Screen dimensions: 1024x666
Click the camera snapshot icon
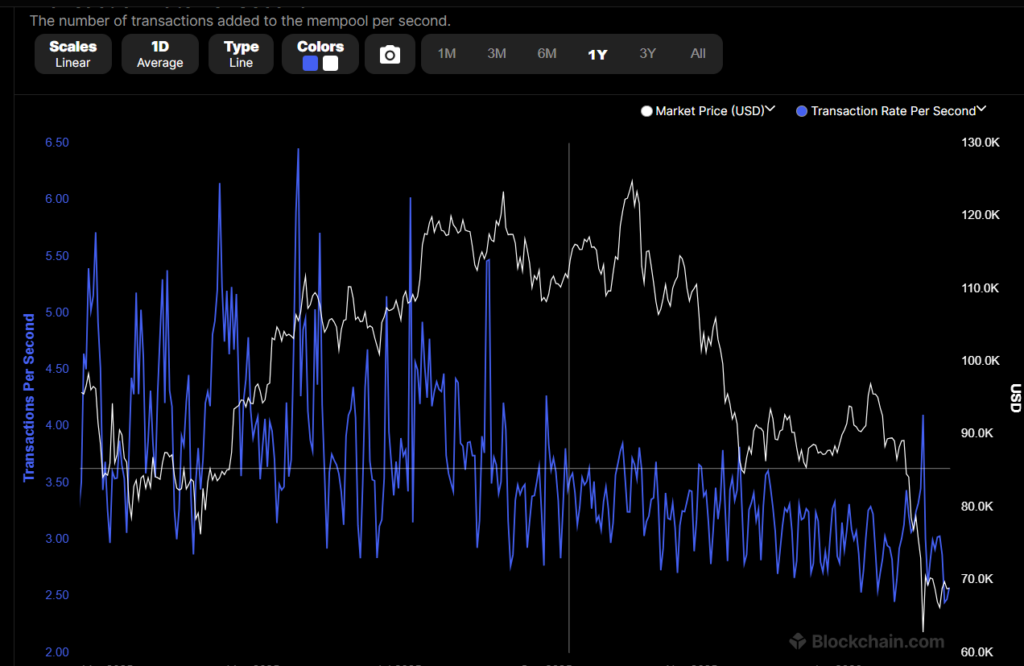pos(390,55)
